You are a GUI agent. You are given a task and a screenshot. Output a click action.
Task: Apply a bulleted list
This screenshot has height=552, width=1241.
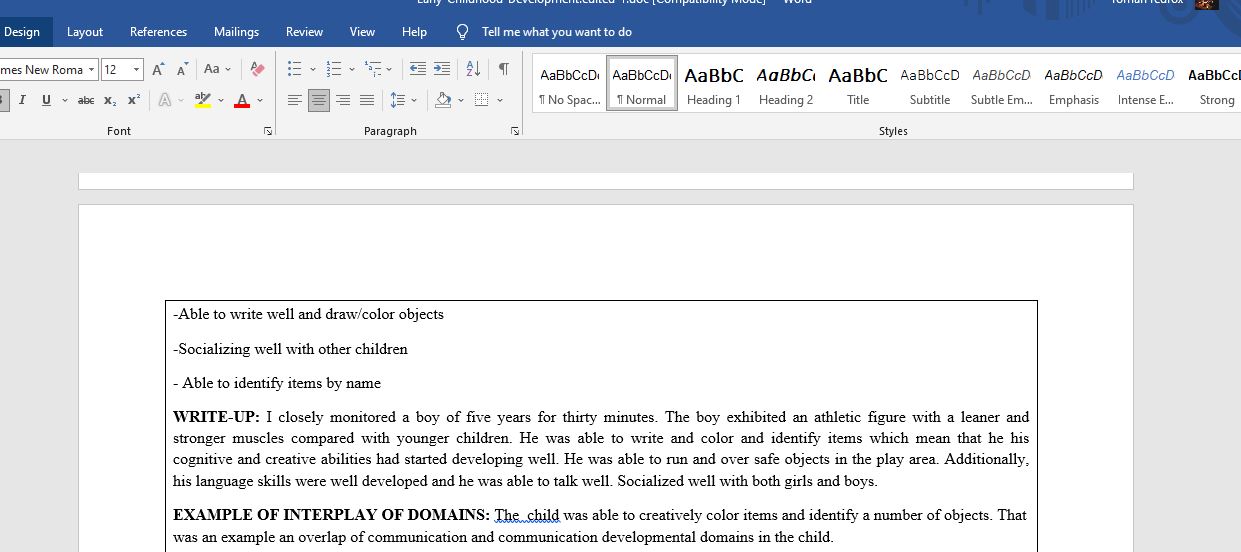coord(294,70)
